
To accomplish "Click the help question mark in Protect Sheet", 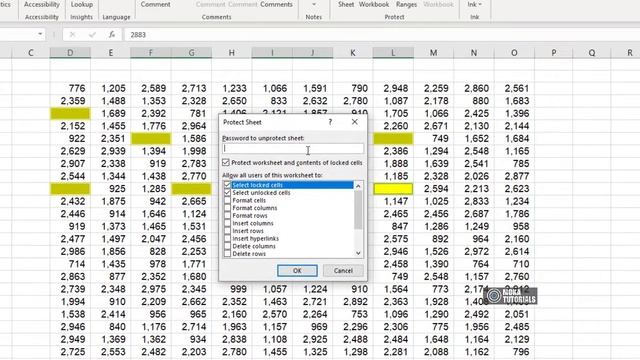I will point(330,122).
